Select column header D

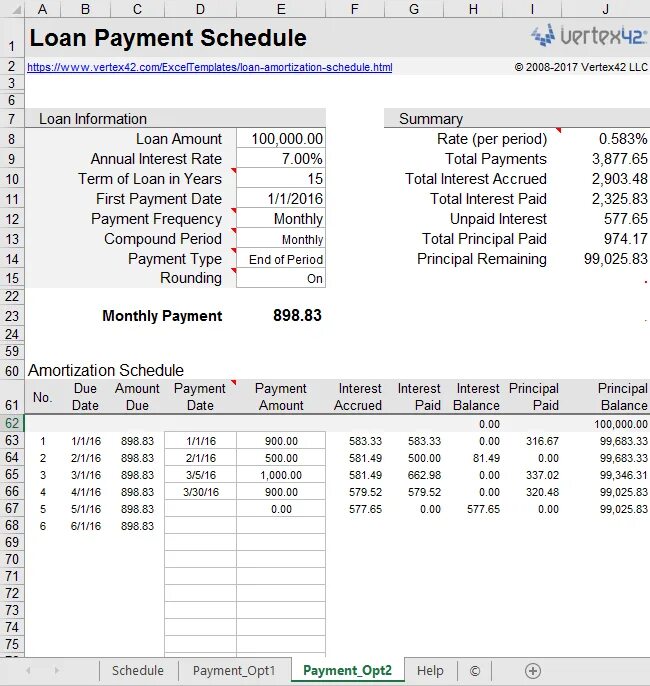pos(200,9)
